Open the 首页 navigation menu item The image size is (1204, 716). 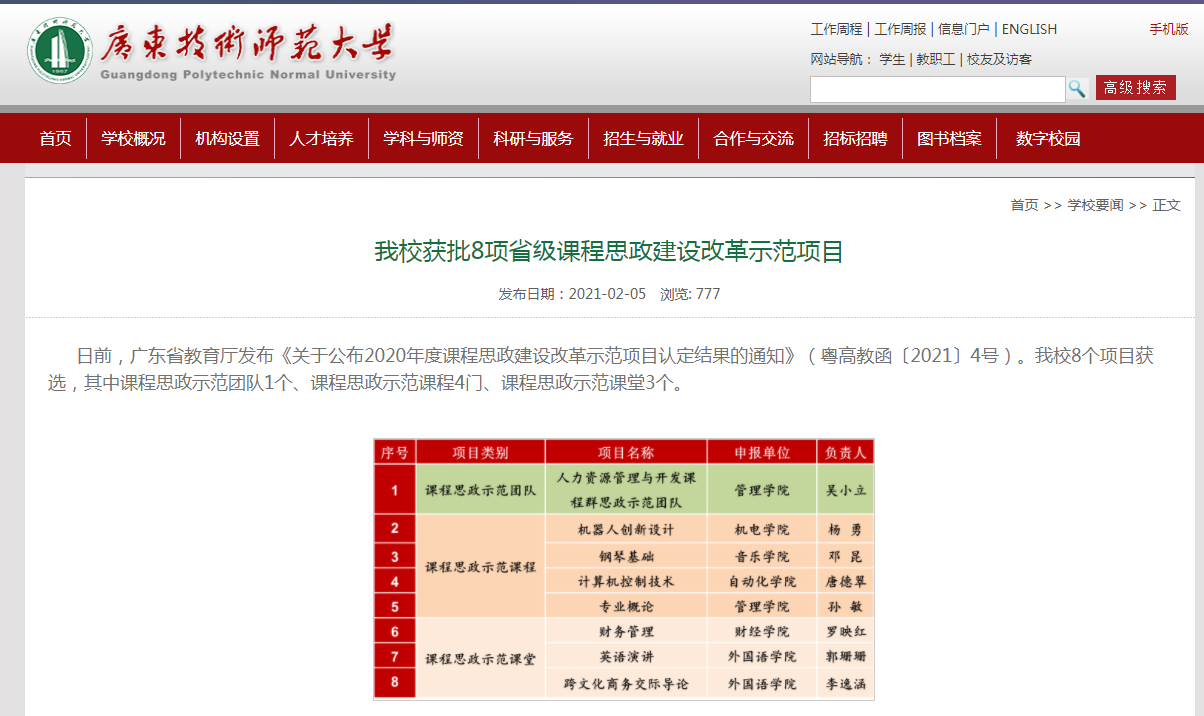(56, 139)
